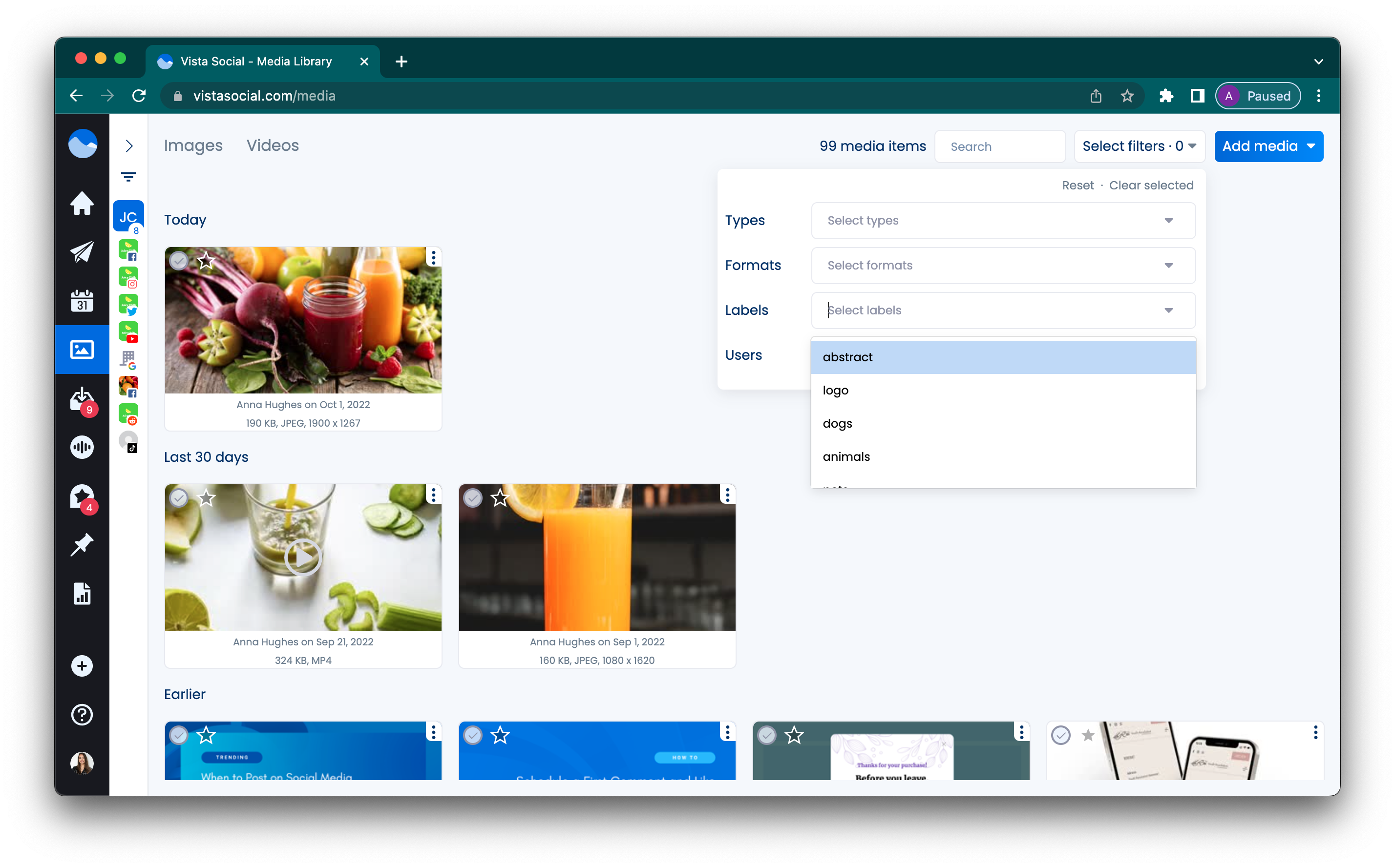
Task: Open the browser Extensions puzzle icon
Action: pyautogui.click(x=1166, y=96)
